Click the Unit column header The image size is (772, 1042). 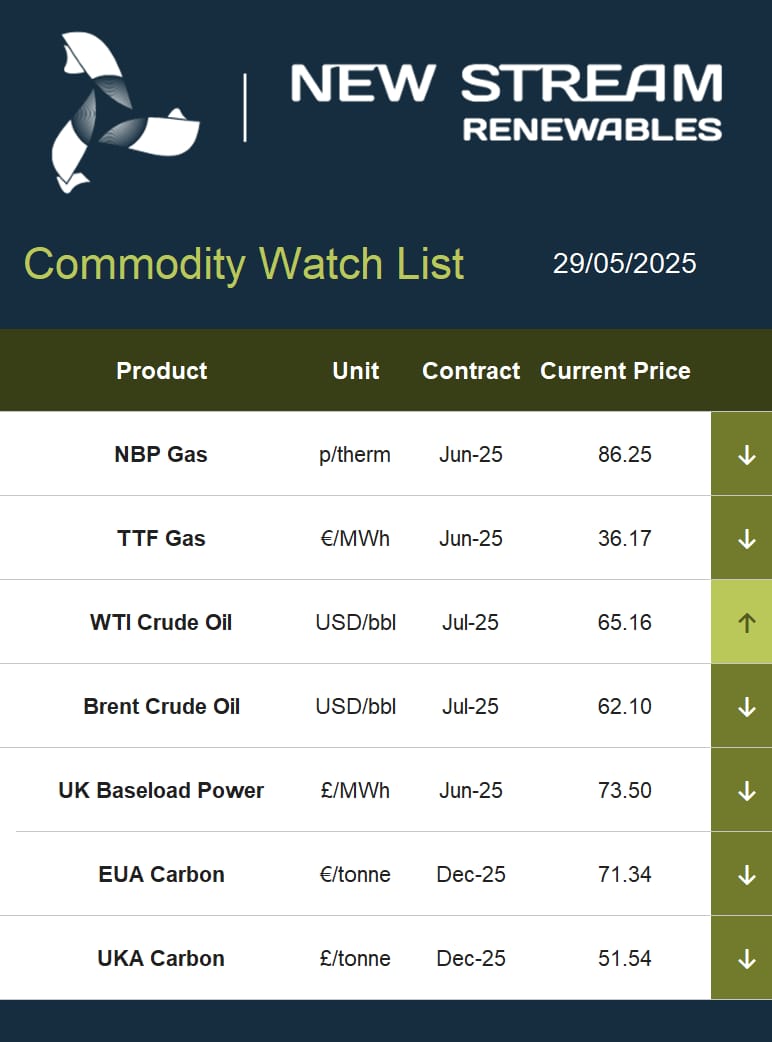coord(355,371)
